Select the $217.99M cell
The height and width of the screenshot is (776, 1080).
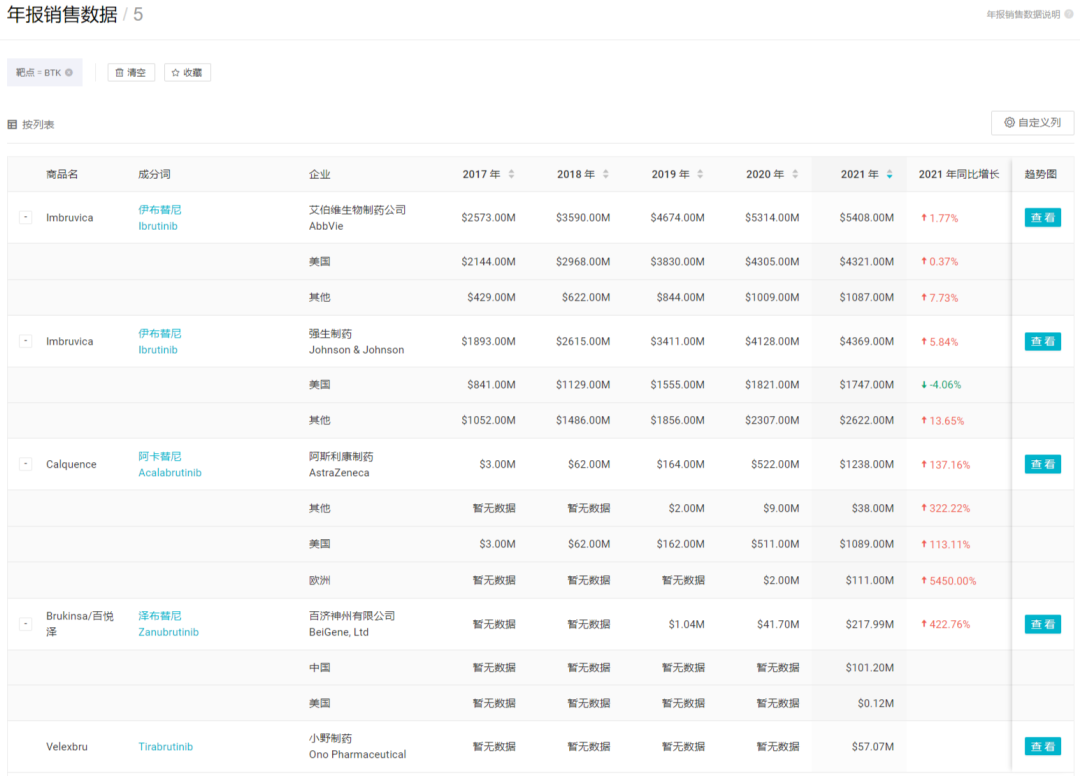(x=870, y=624)
